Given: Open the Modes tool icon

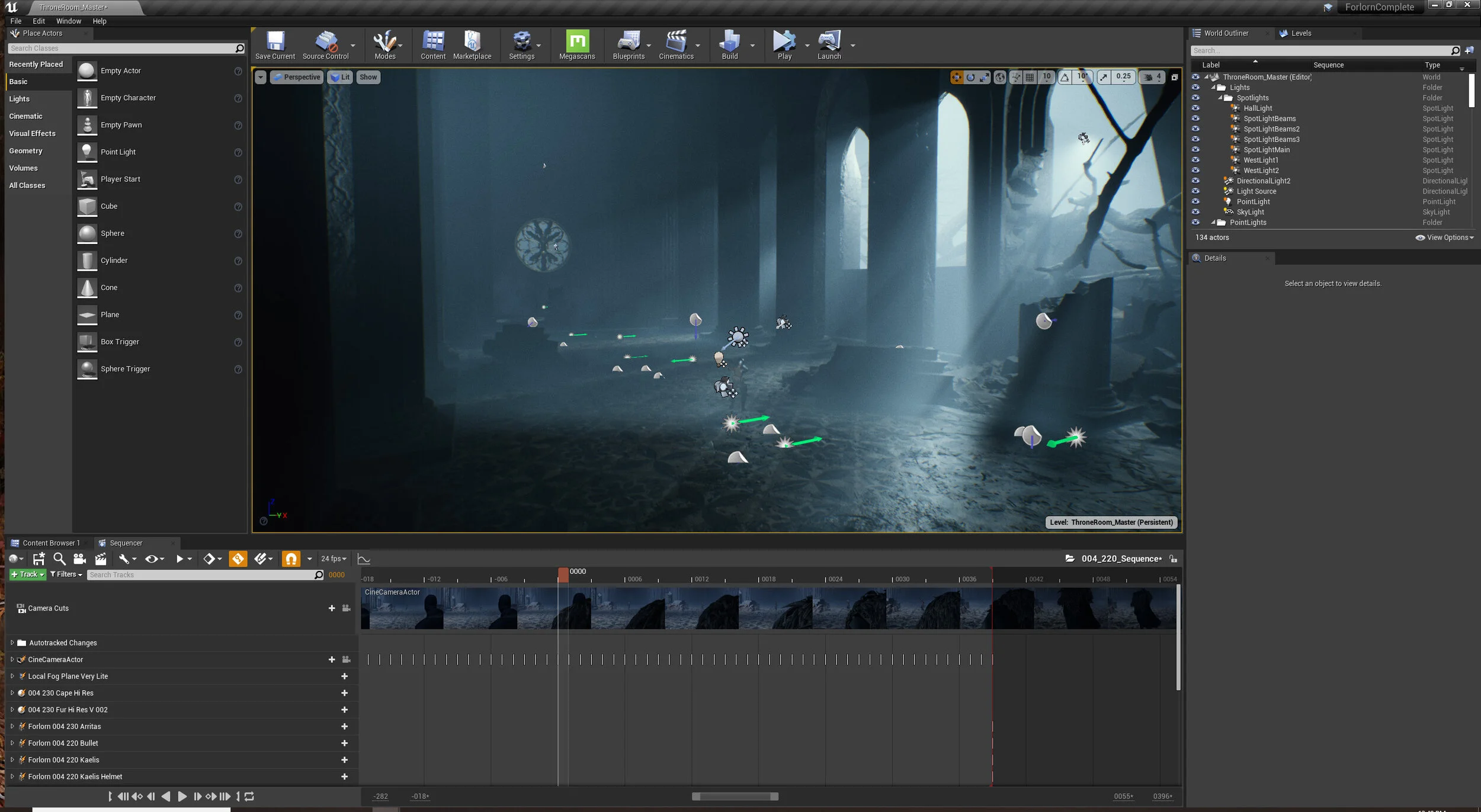Looking at the screenshot, I should pyautogui.click(x=384, y=44).
